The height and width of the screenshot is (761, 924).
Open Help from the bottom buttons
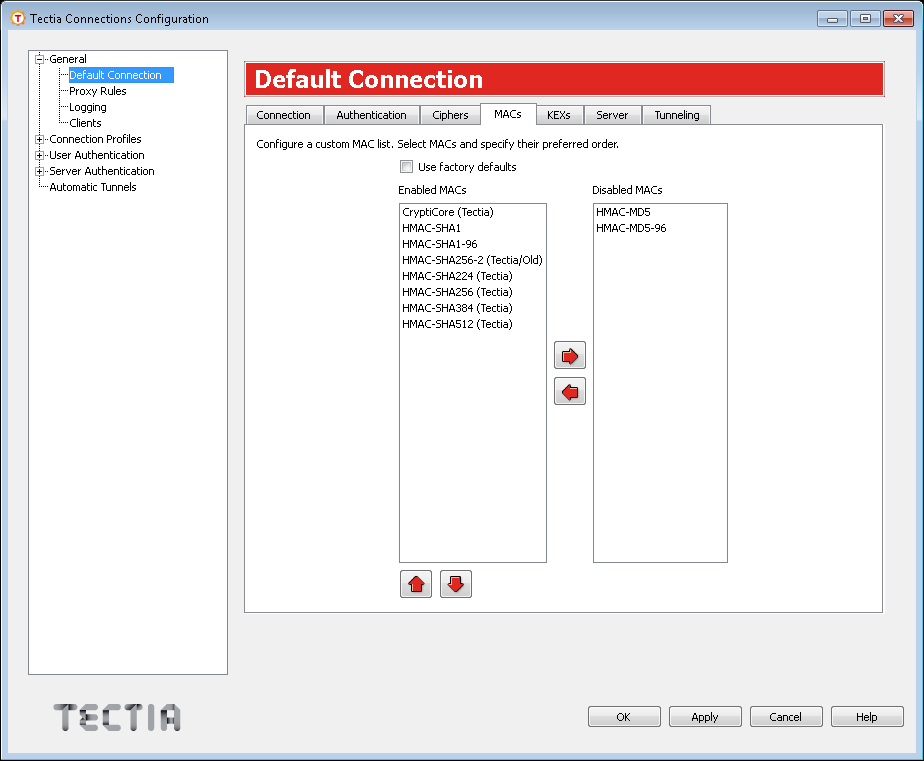point(867,717)
